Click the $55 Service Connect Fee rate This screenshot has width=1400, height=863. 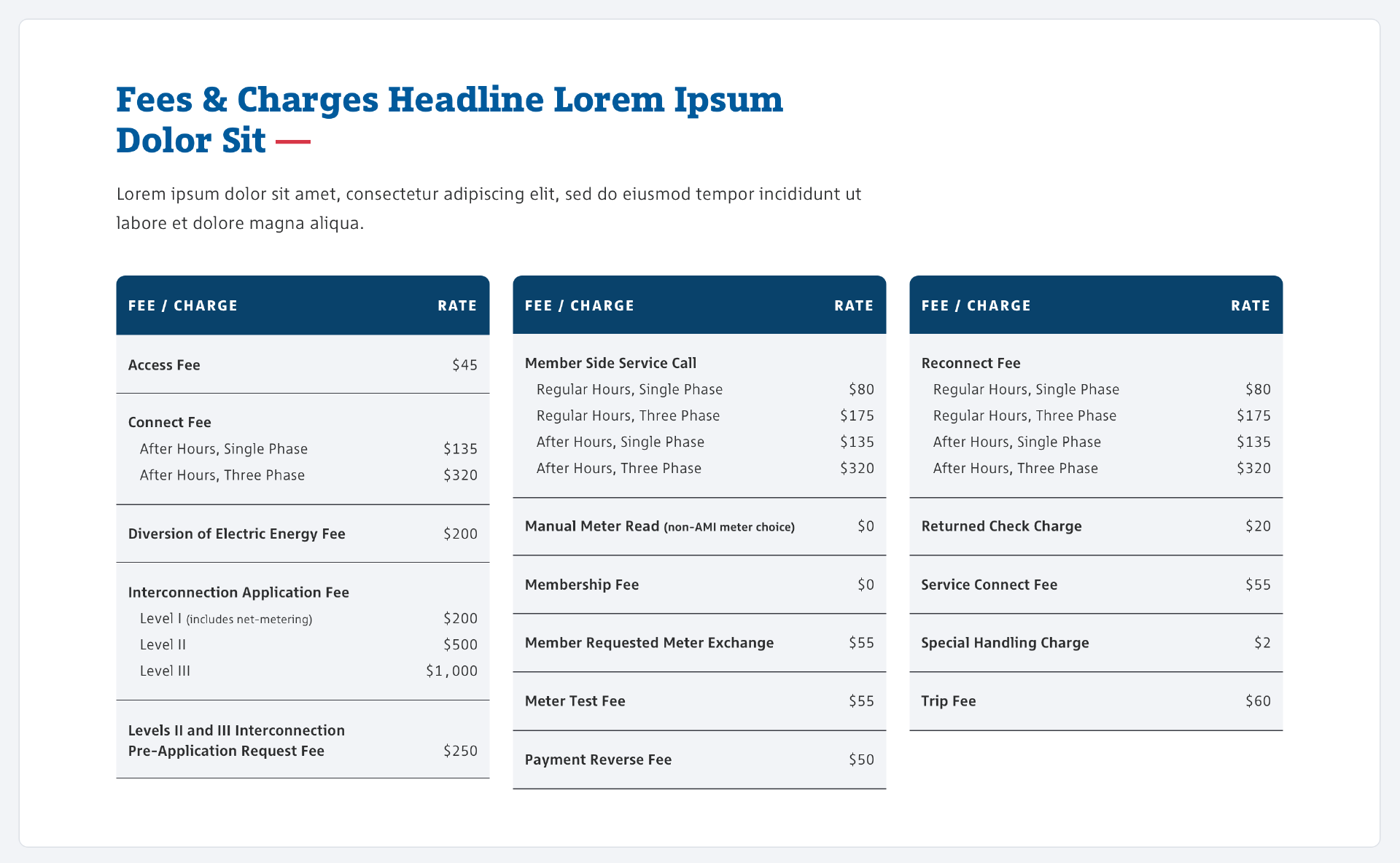[1258, 585]
